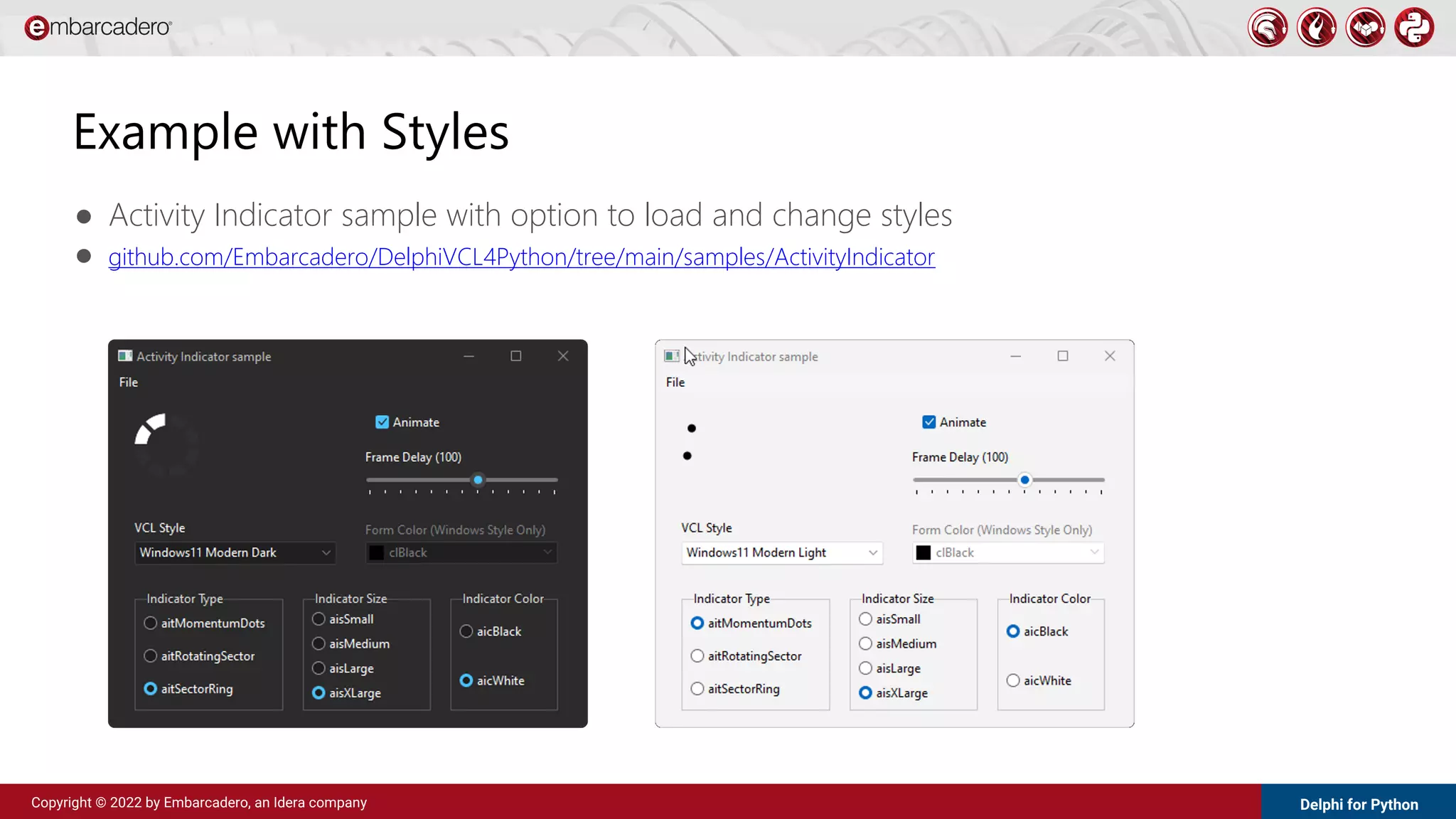Click the Embarcadero logo in the header
The image size is (1456, 819).
tap(98, 27)
